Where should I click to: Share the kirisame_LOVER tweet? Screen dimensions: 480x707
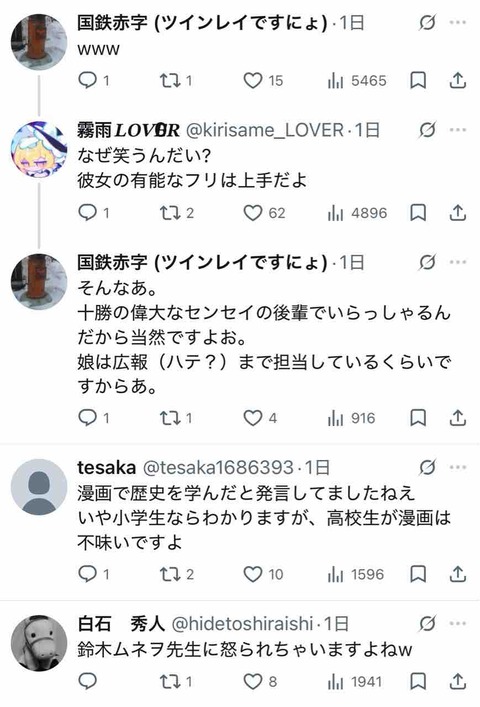(457, 213)
